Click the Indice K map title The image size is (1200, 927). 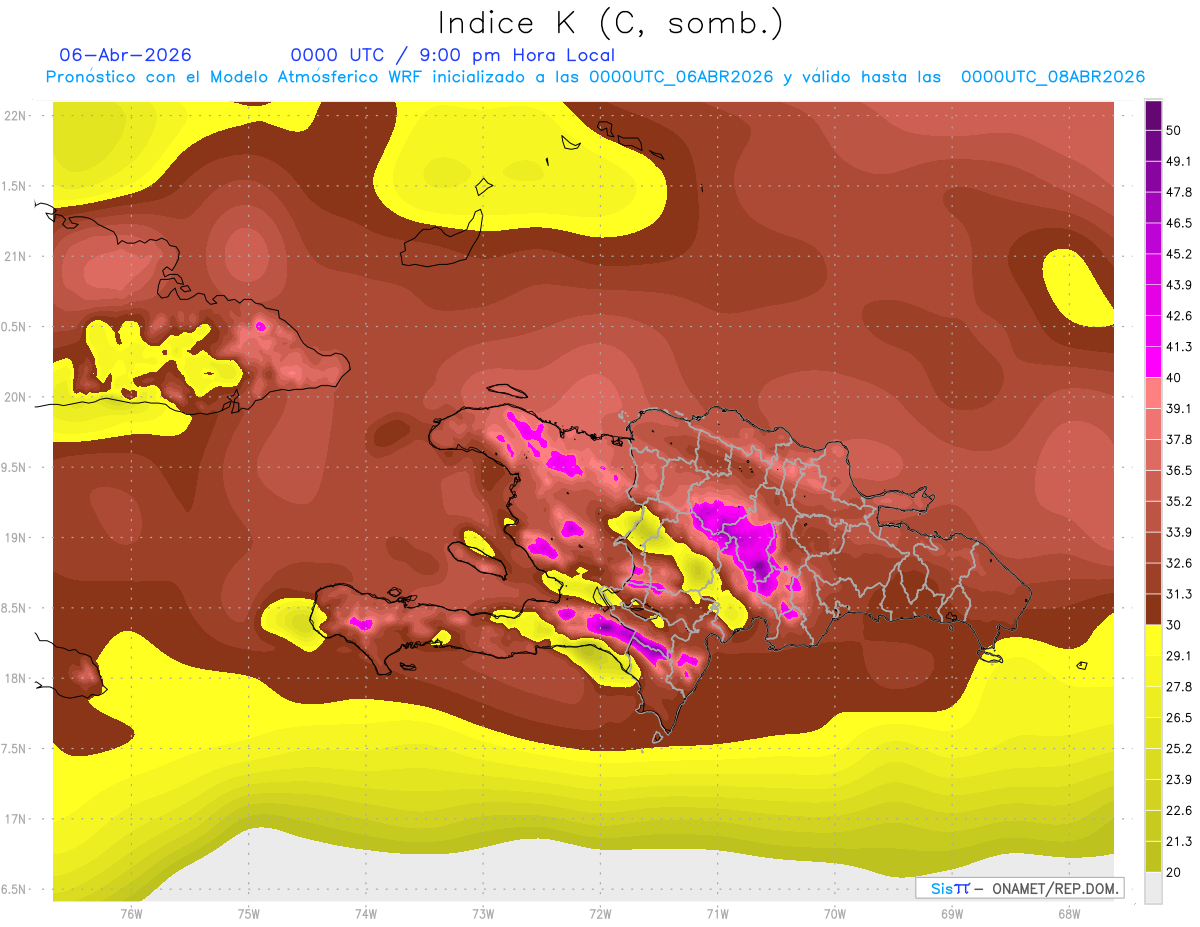coord(610,23)
